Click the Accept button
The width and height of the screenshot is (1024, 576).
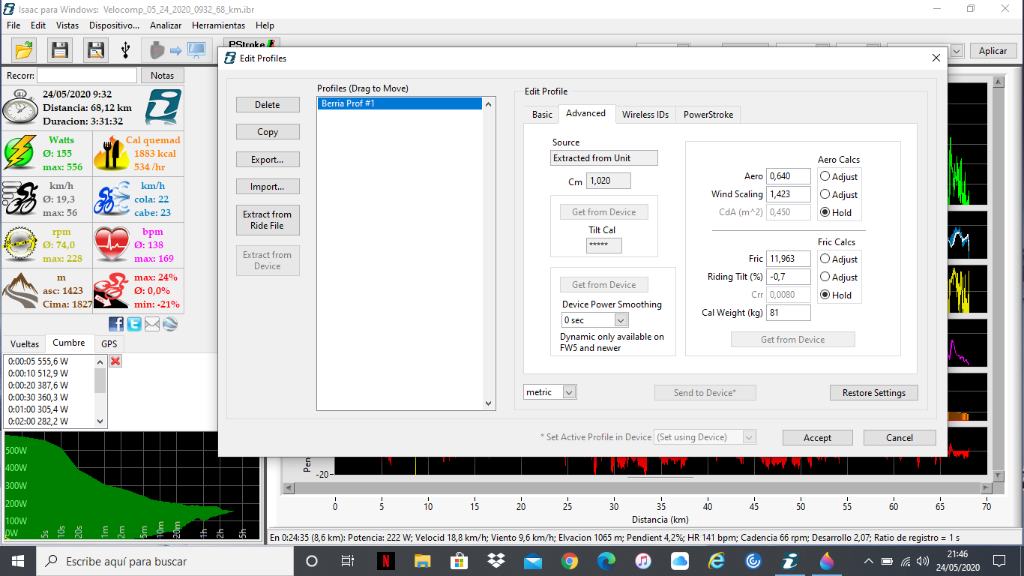(817, 438)
